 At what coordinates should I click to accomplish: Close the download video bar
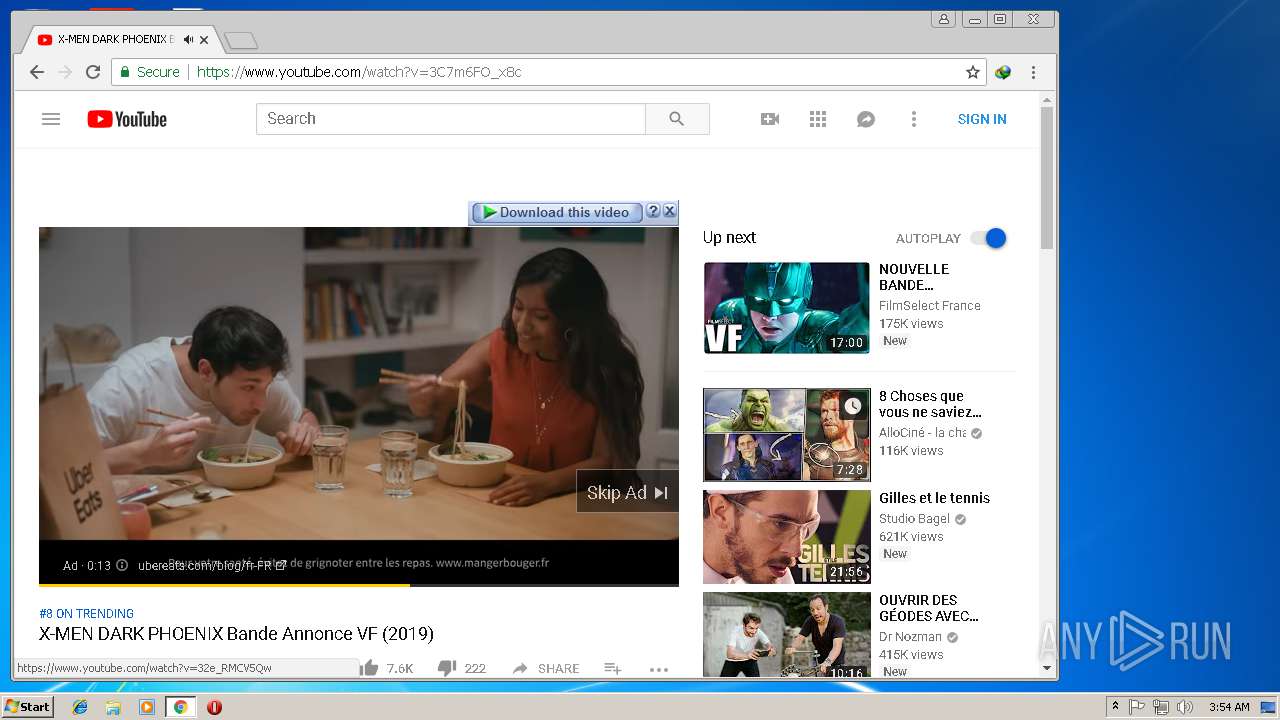pyautogui.click(x=670, y=211)
